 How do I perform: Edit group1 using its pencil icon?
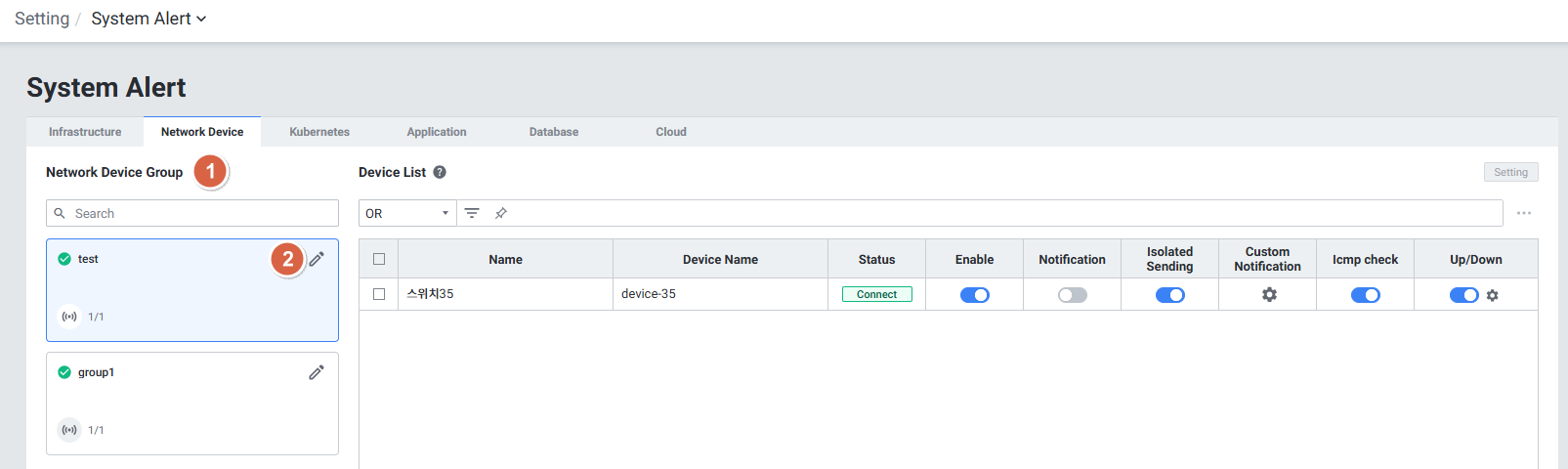pos(317,372)
